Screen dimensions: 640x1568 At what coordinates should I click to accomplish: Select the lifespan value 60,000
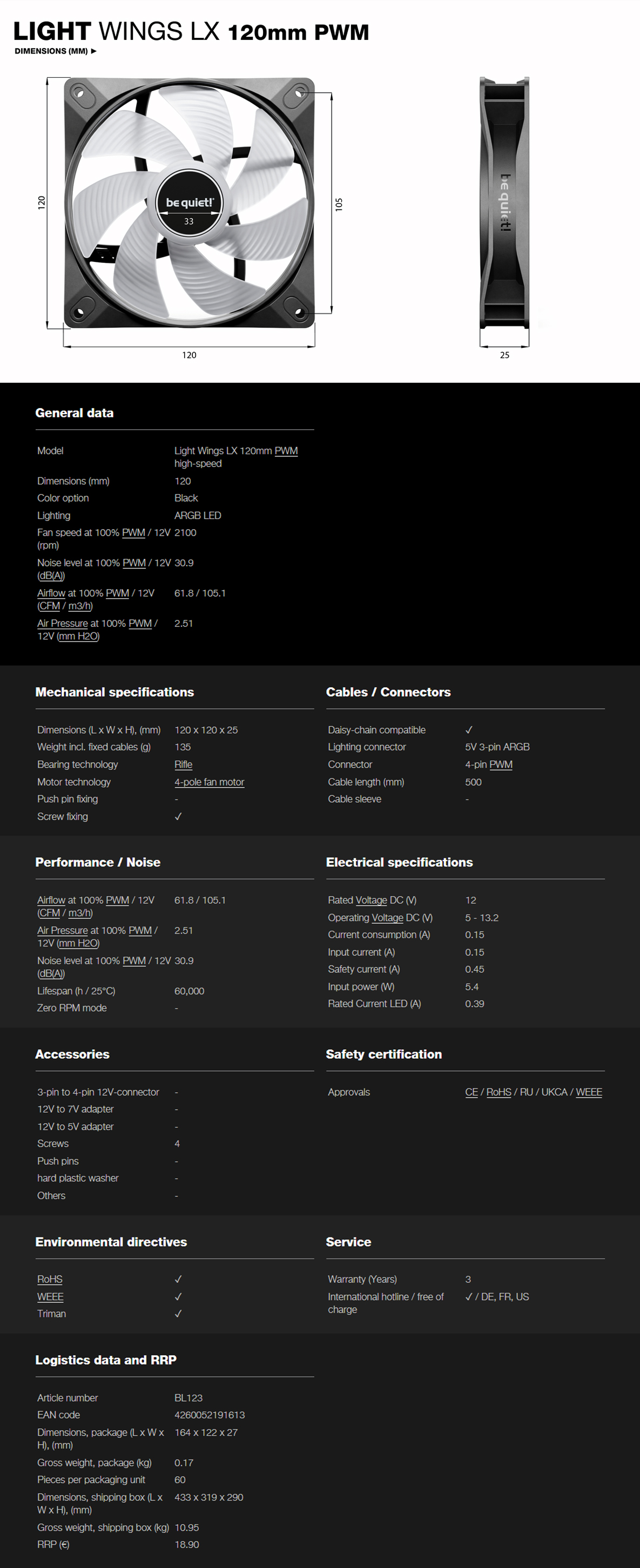point(190,991)
